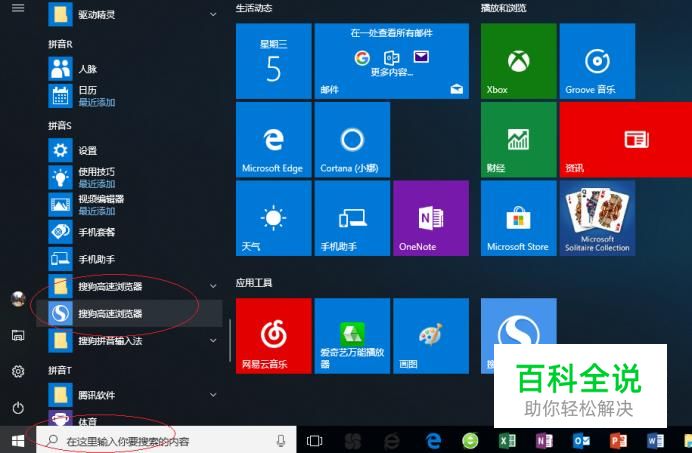Screen dimensions: 692x453
Task: Open Outlook from the taskbar
Action: (581, 440)
